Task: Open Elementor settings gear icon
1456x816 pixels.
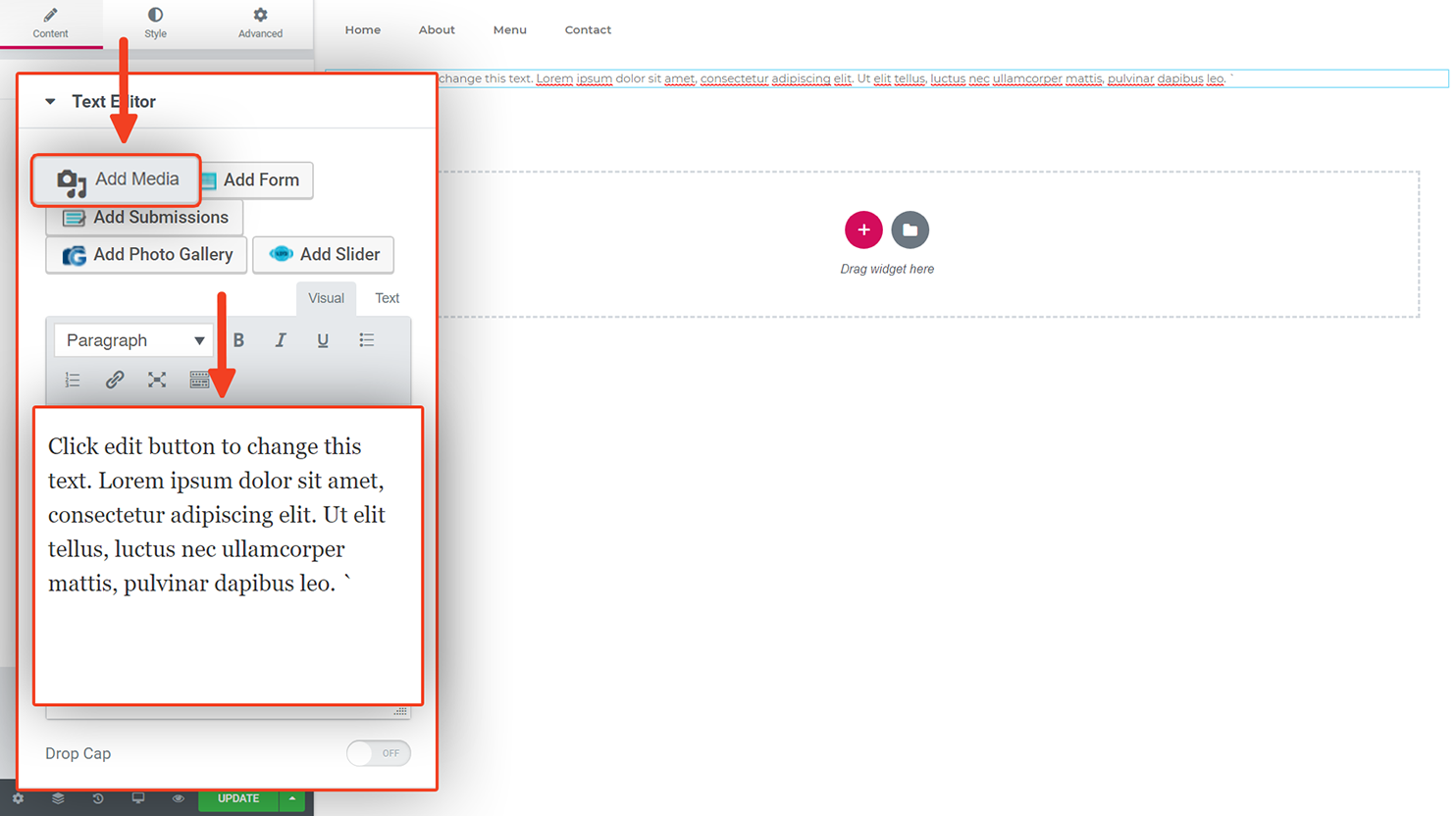Action: click(x=18, y=798)
